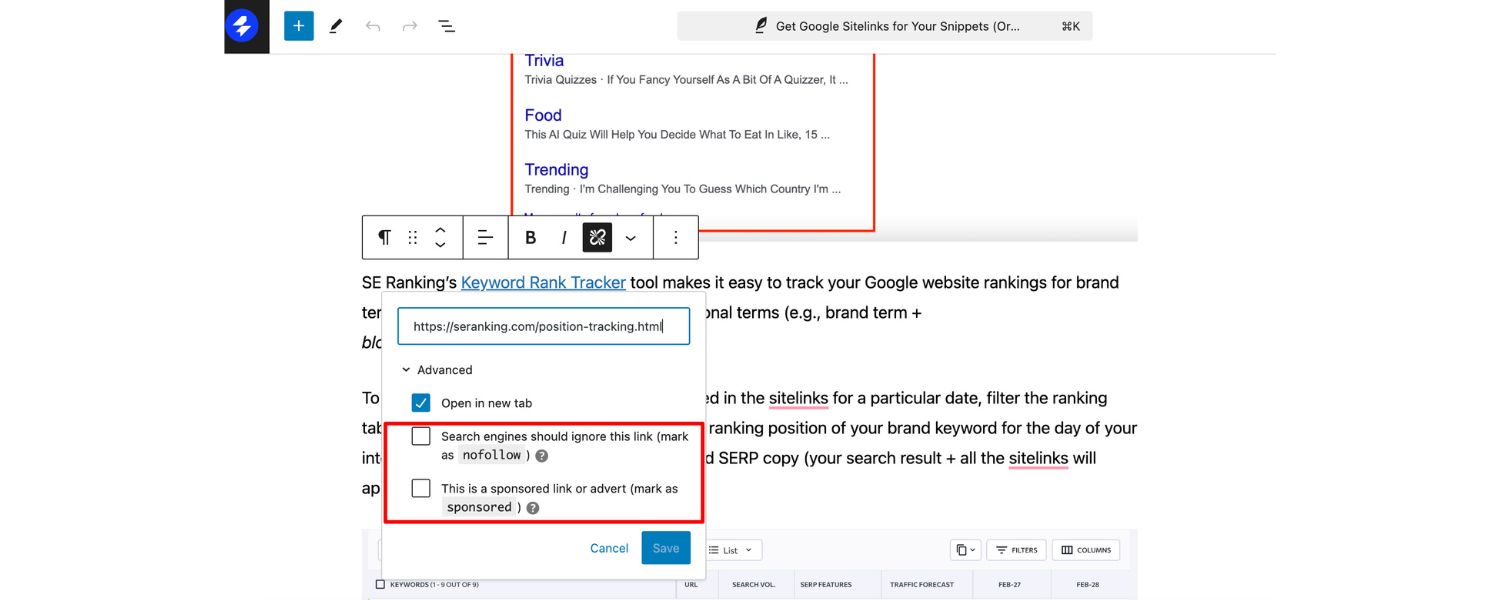Check the sponsored link checkbox
Image resolution: width=1500 pixels, height=600 pixels.
[421, 489]
